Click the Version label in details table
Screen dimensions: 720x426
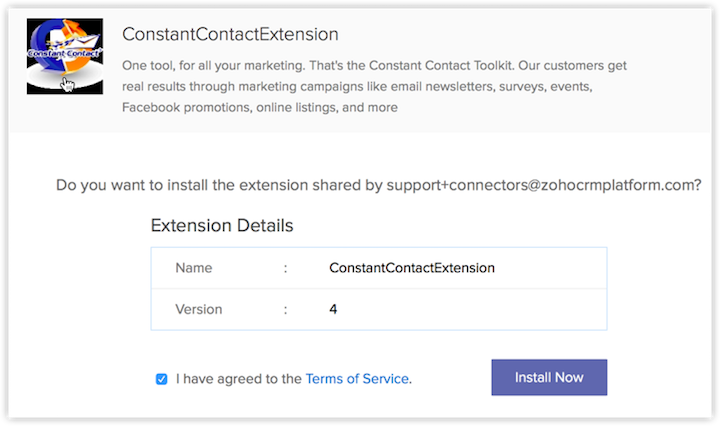pos(199,310)
